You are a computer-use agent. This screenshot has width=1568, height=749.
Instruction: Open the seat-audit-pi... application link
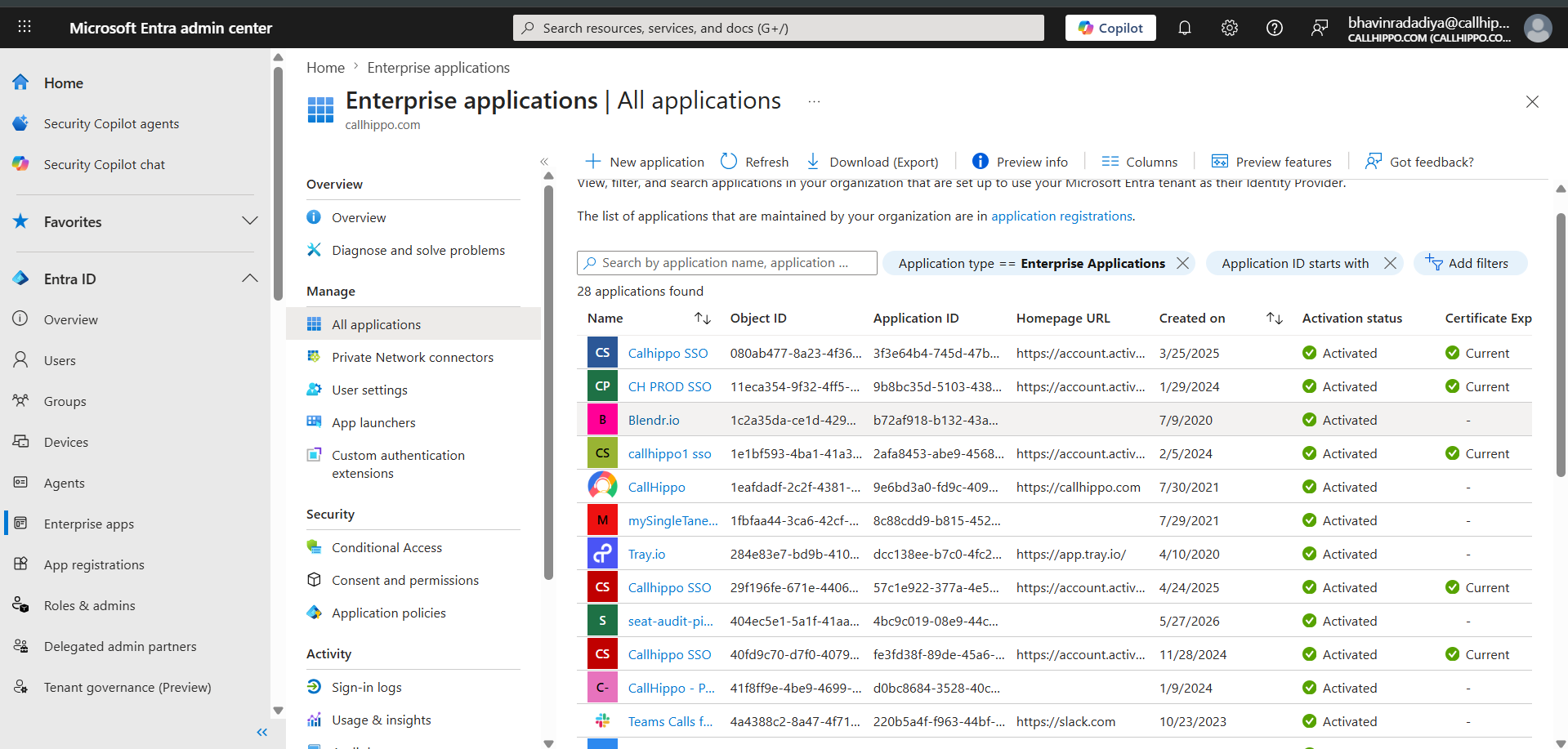tap(670, 621)
